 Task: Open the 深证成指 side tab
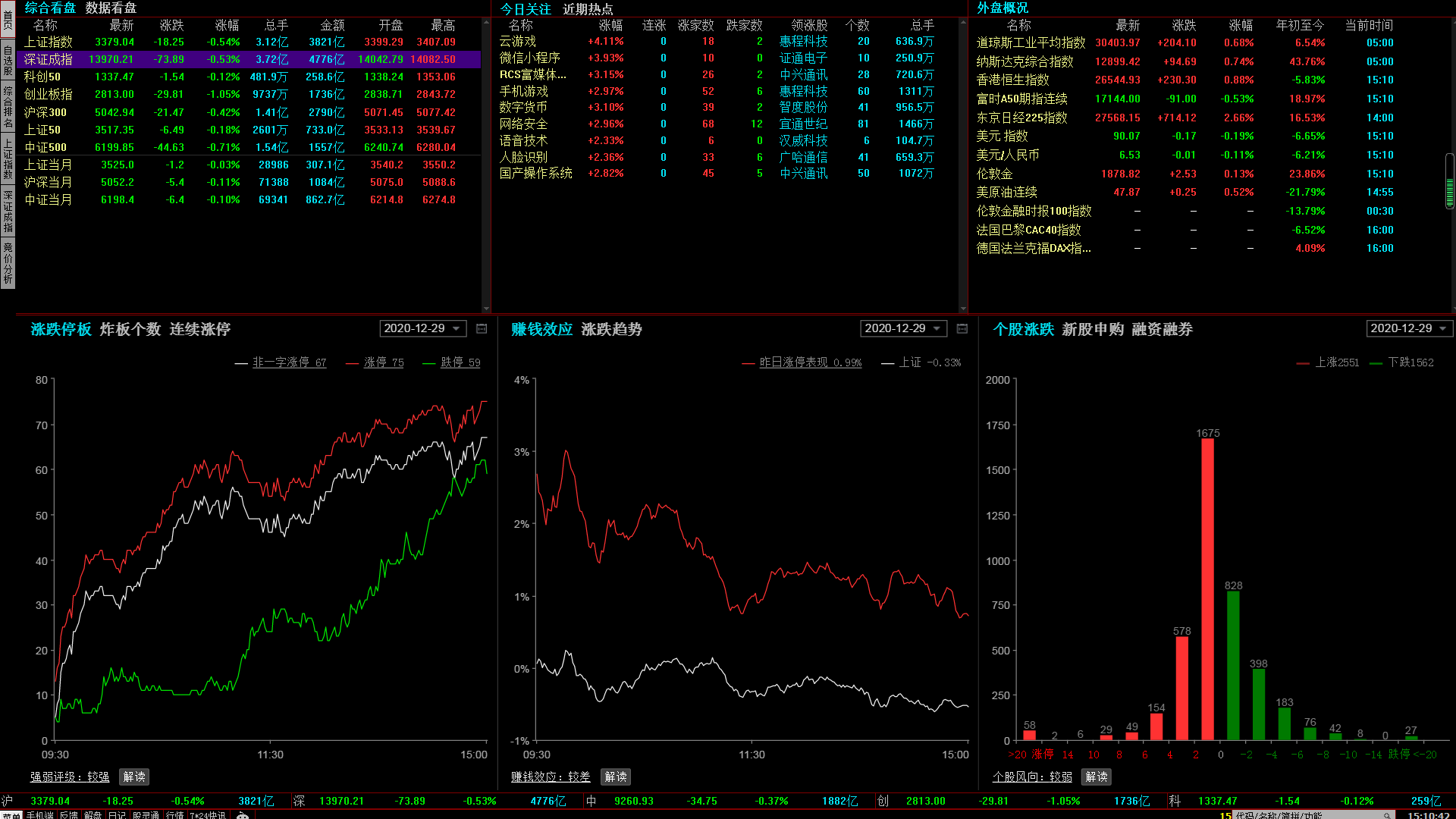click(8, 210)
